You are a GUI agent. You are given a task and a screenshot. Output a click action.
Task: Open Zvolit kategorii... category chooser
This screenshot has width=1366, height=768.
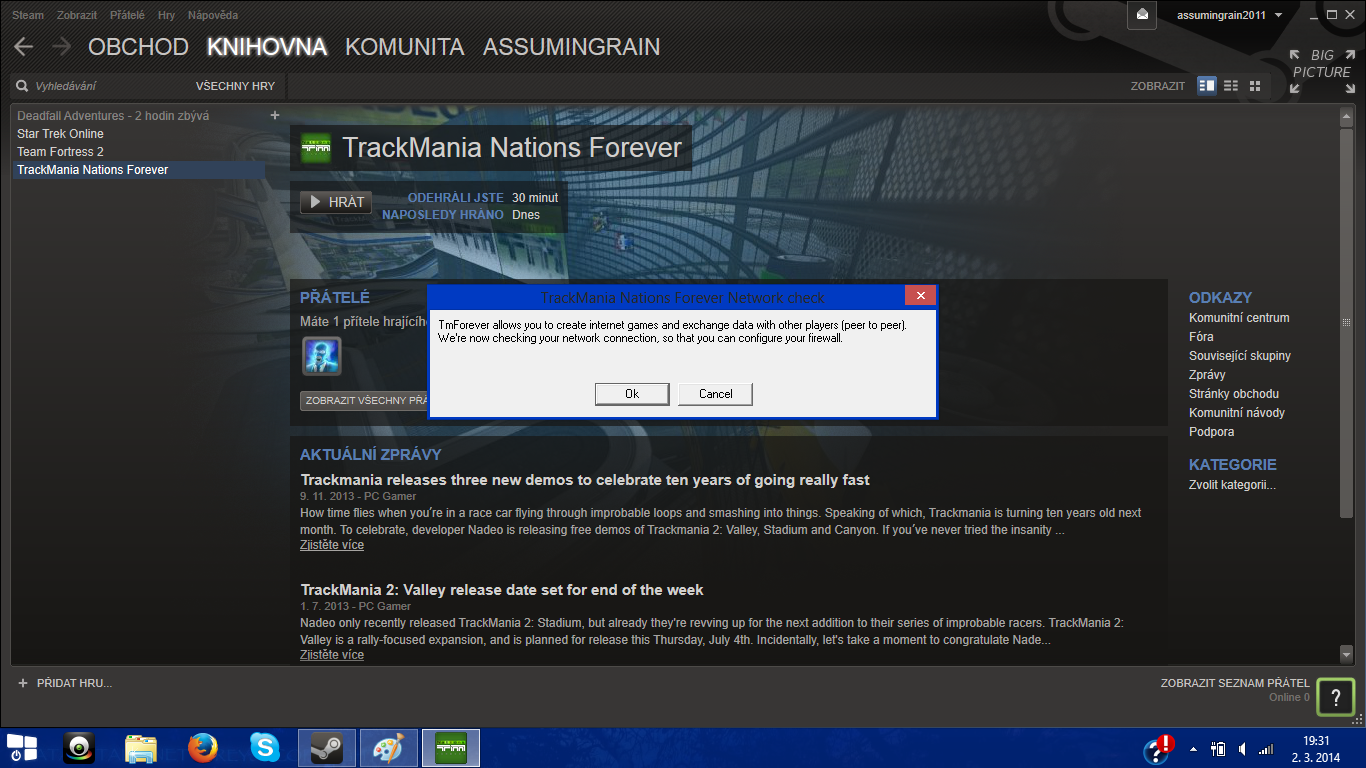point(1232,485)
